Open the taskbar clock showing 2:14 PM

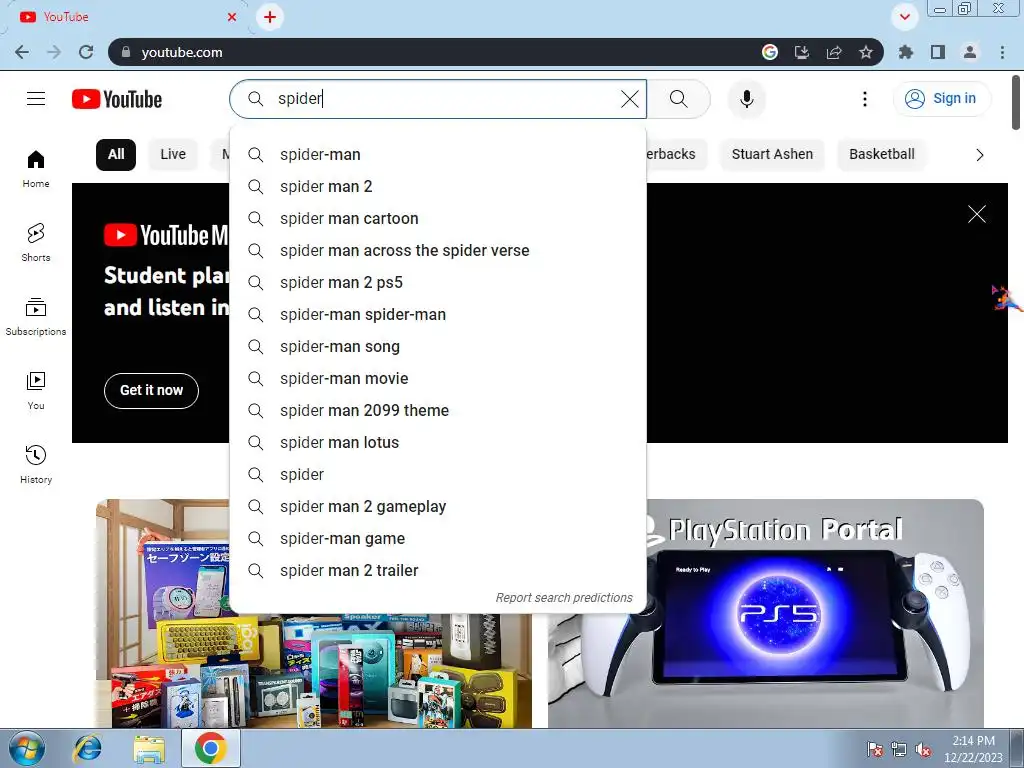973,748
